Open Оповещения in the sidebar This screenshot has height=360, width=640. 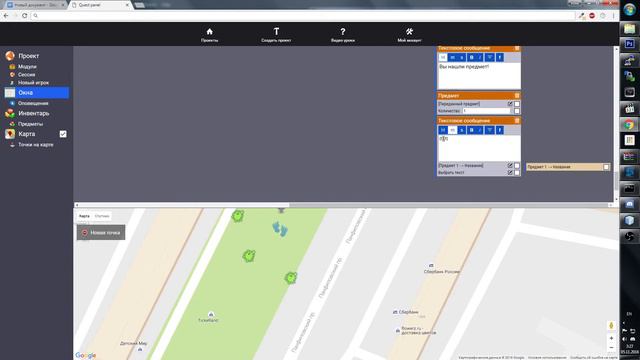(33, 104)
